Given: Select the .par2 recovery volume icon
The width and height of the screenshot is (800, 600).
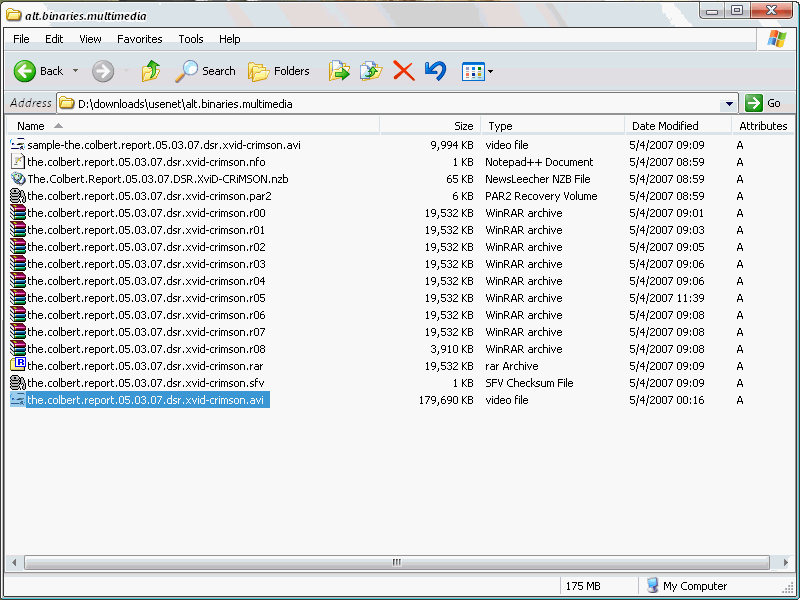Looking at the screenshot, I should [18, 196].
